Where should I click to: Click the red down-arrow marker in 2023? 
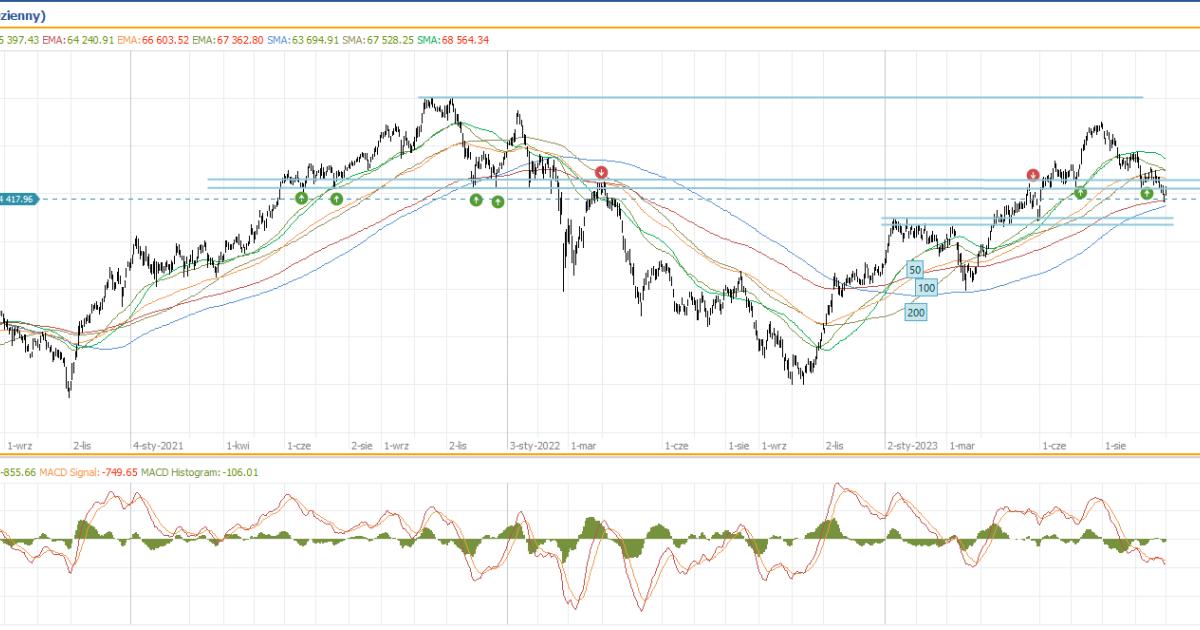point(1033,175)
